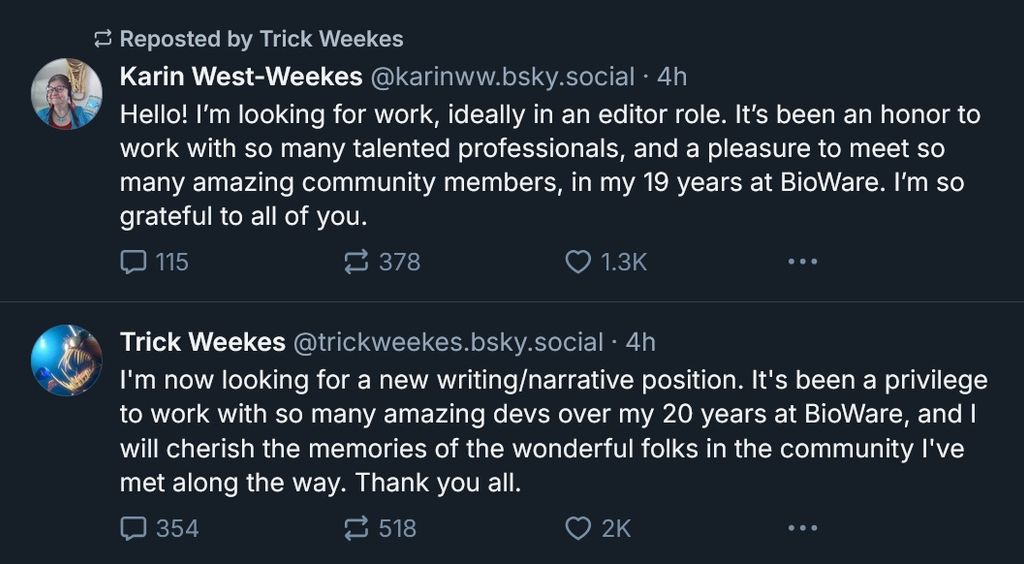Image resolution: width=1024 pixels, height=564 pixels.
Task: Click the Reposted by Trick Weekes label
Action: 261,39
